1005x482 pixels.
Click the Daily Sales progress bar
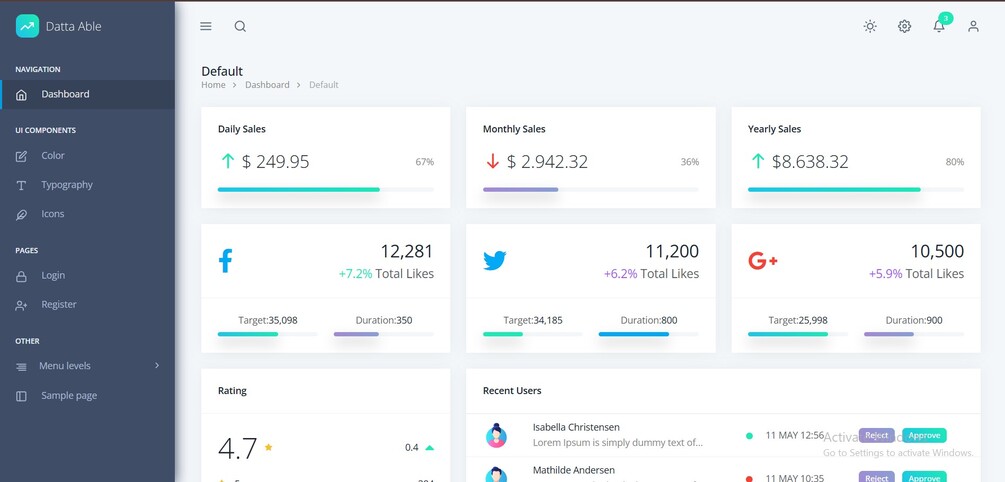(x=326, y=190)
